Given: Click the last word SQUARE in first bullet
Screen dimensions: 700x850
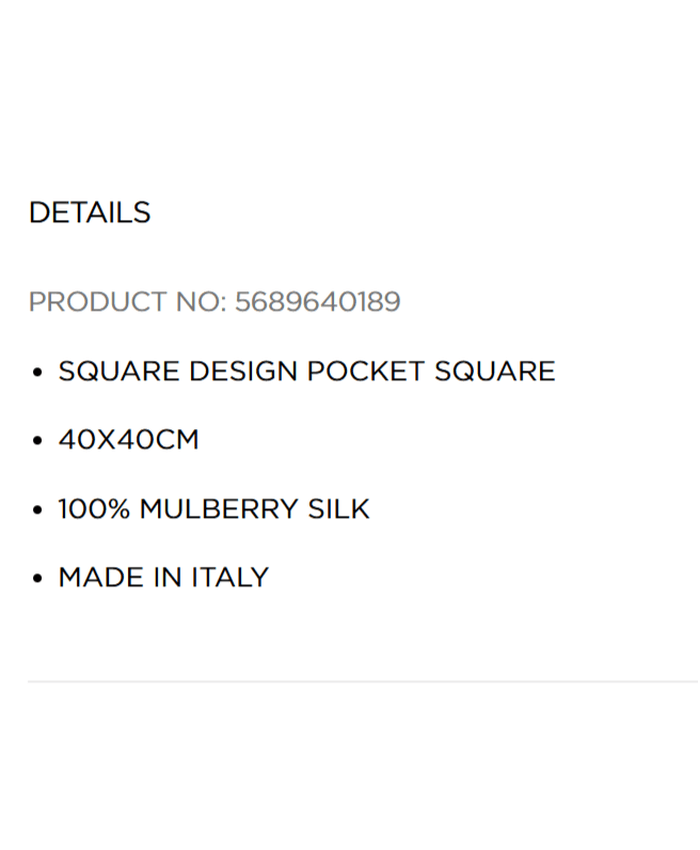Looking at the screenshot, I should coord(494,372).
